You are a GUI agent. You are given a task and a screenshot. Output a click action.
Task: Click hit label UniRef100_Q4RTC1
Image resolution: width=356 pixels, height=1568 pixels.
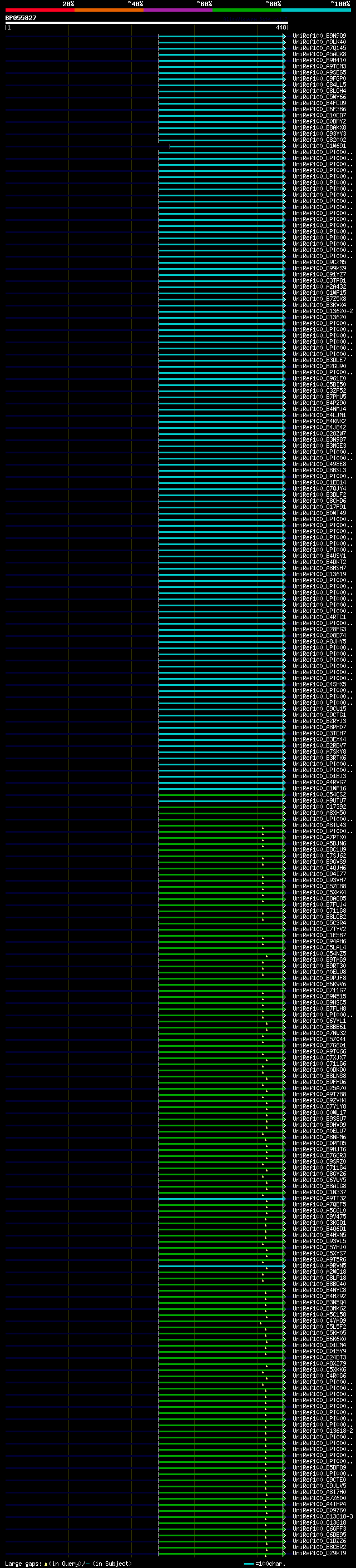click(x=319, y=617)
